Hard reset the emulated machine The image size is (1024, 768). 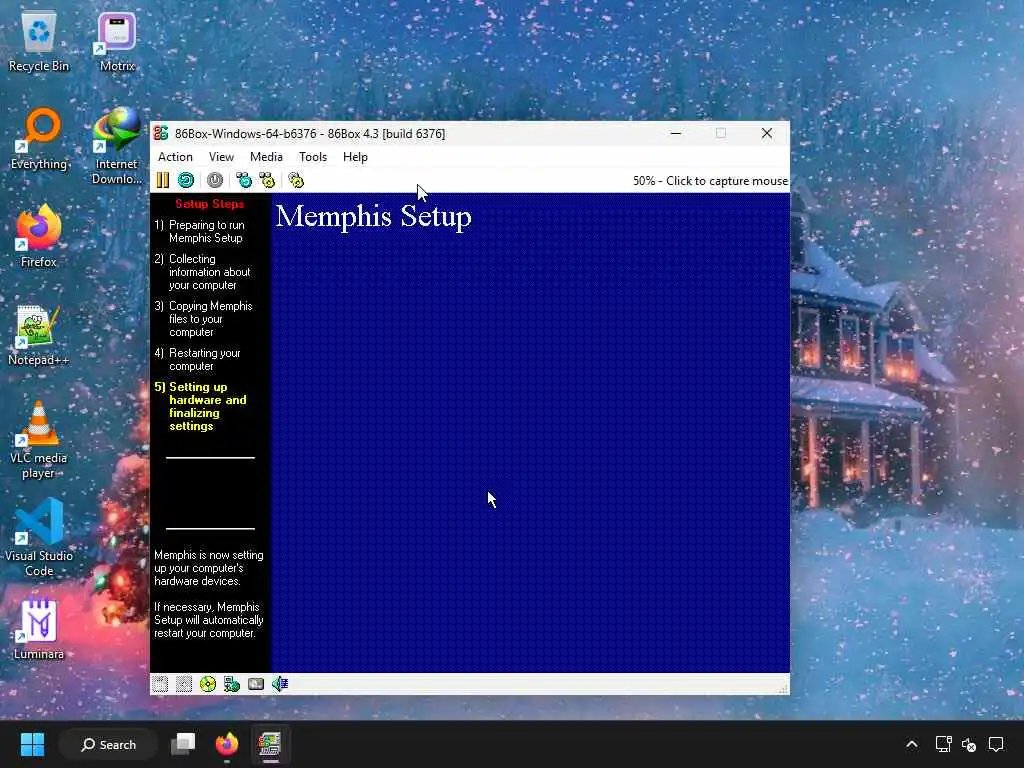tap(186, 180)
